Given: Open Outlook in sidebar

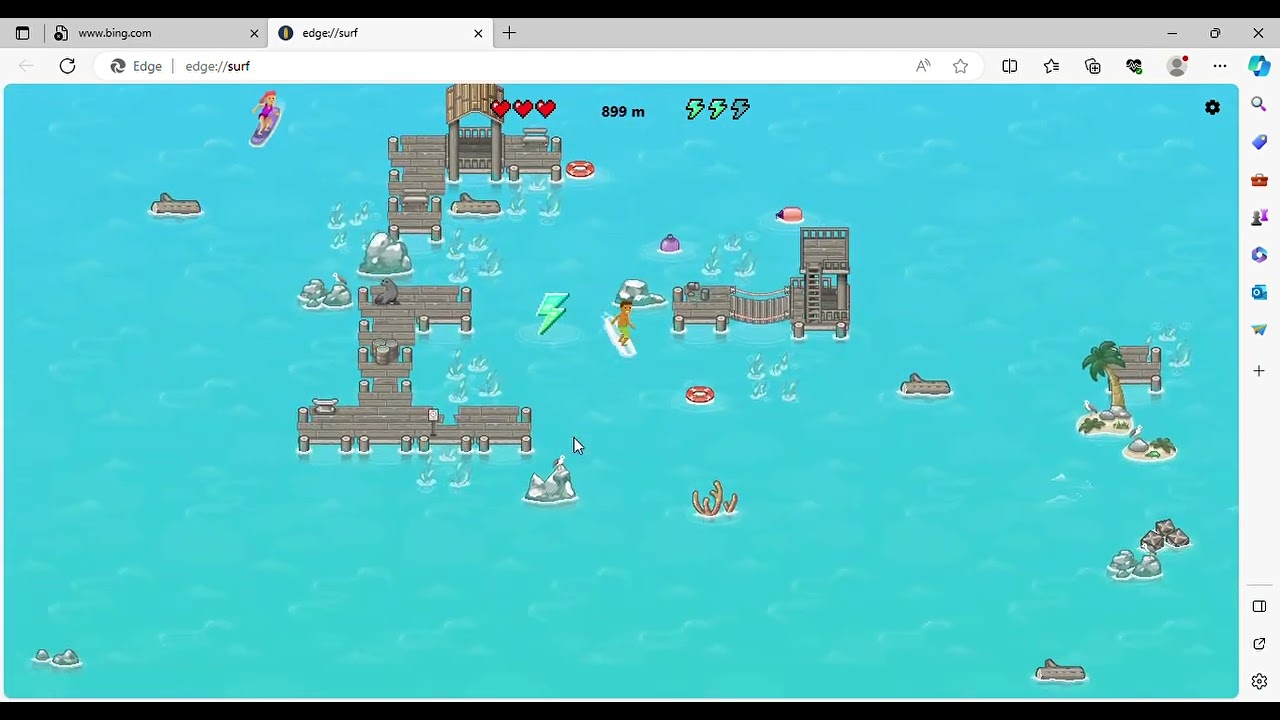Looking at the screenshot, I should click(x=1259, y=292).
